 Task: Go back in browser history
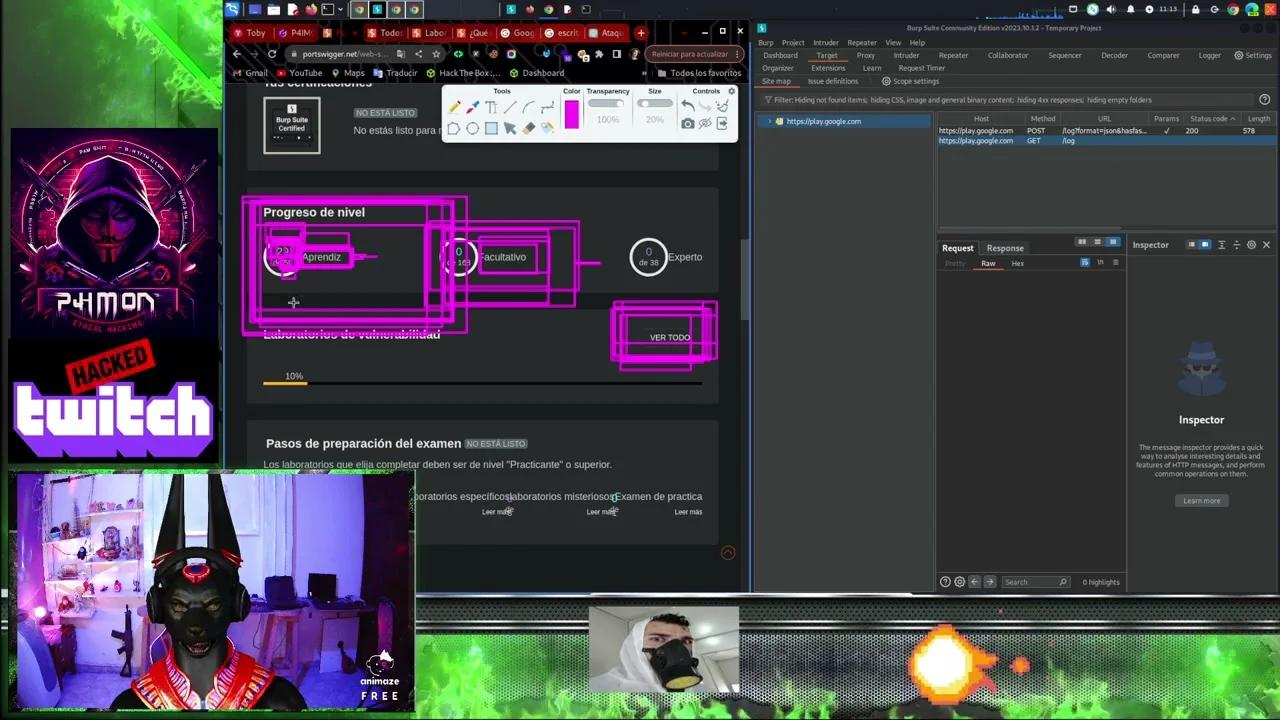pos(237,54)
